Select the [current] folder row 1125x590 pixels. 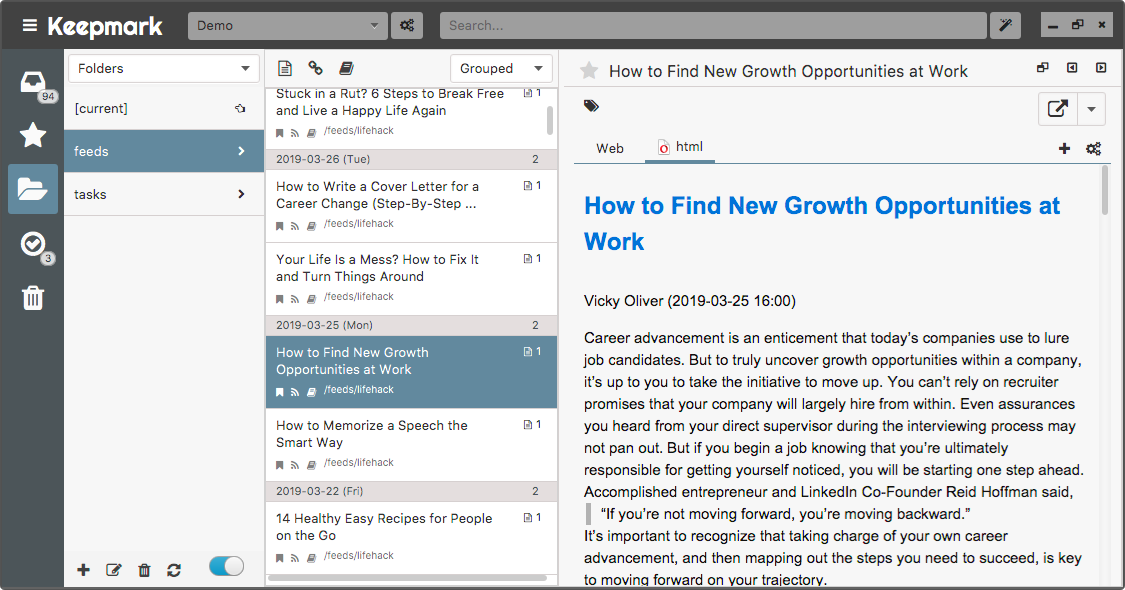(164, 108)
